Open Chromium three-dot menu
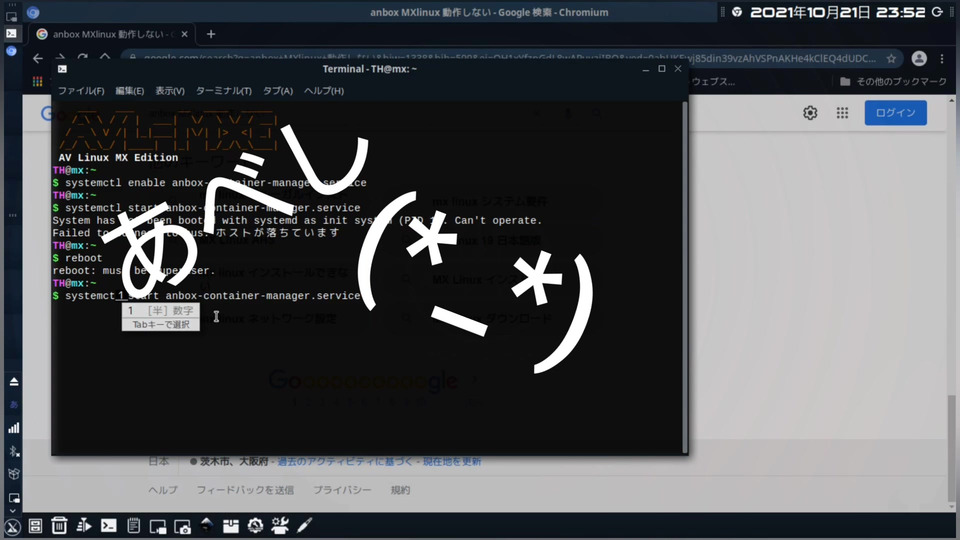This screenshot has width=960, height=540. (942, 59)
